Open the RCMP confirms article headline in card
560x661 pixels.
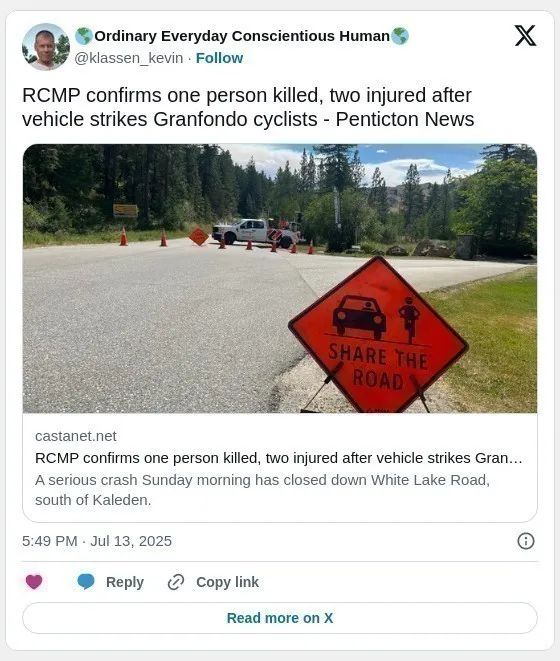[x=279, y=458]
